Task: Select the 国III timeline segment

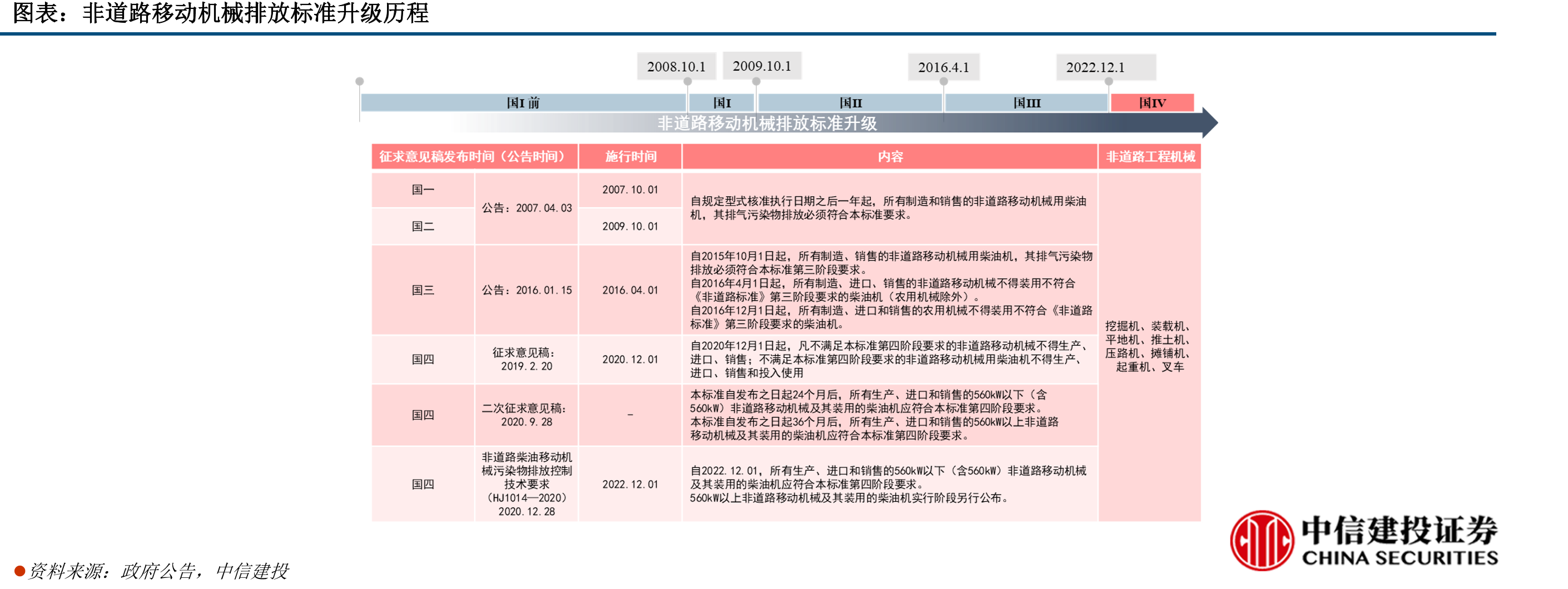Action: (x=1026, y=103)
